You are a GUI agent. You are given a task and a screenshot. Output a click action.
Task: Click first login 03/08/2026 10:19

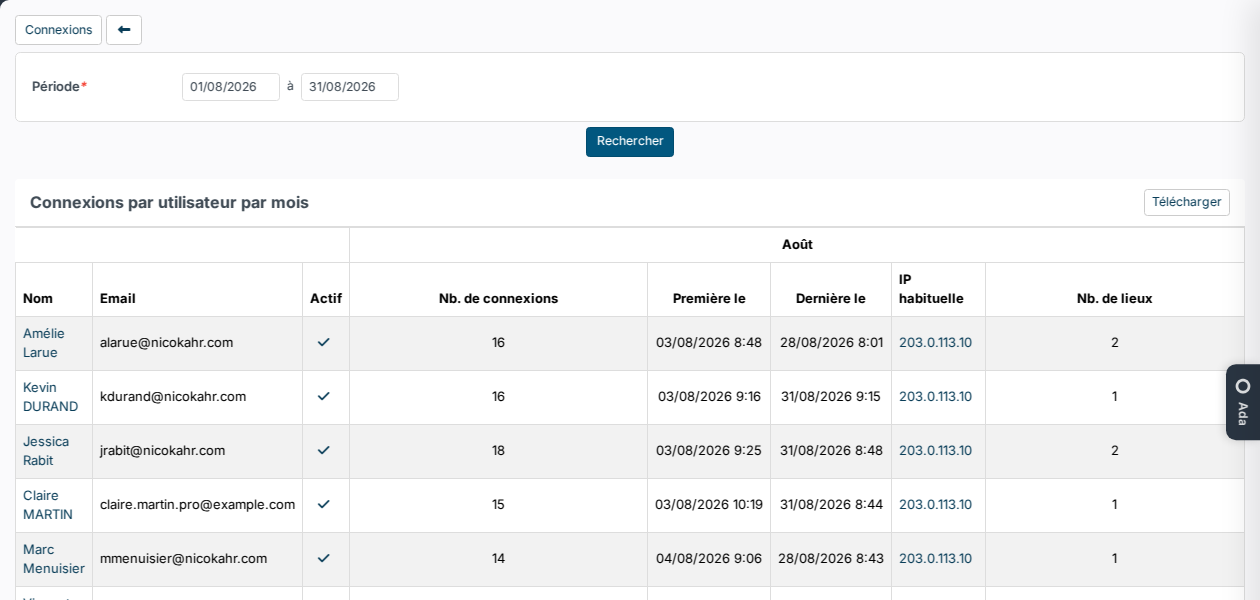coord(709,504)
